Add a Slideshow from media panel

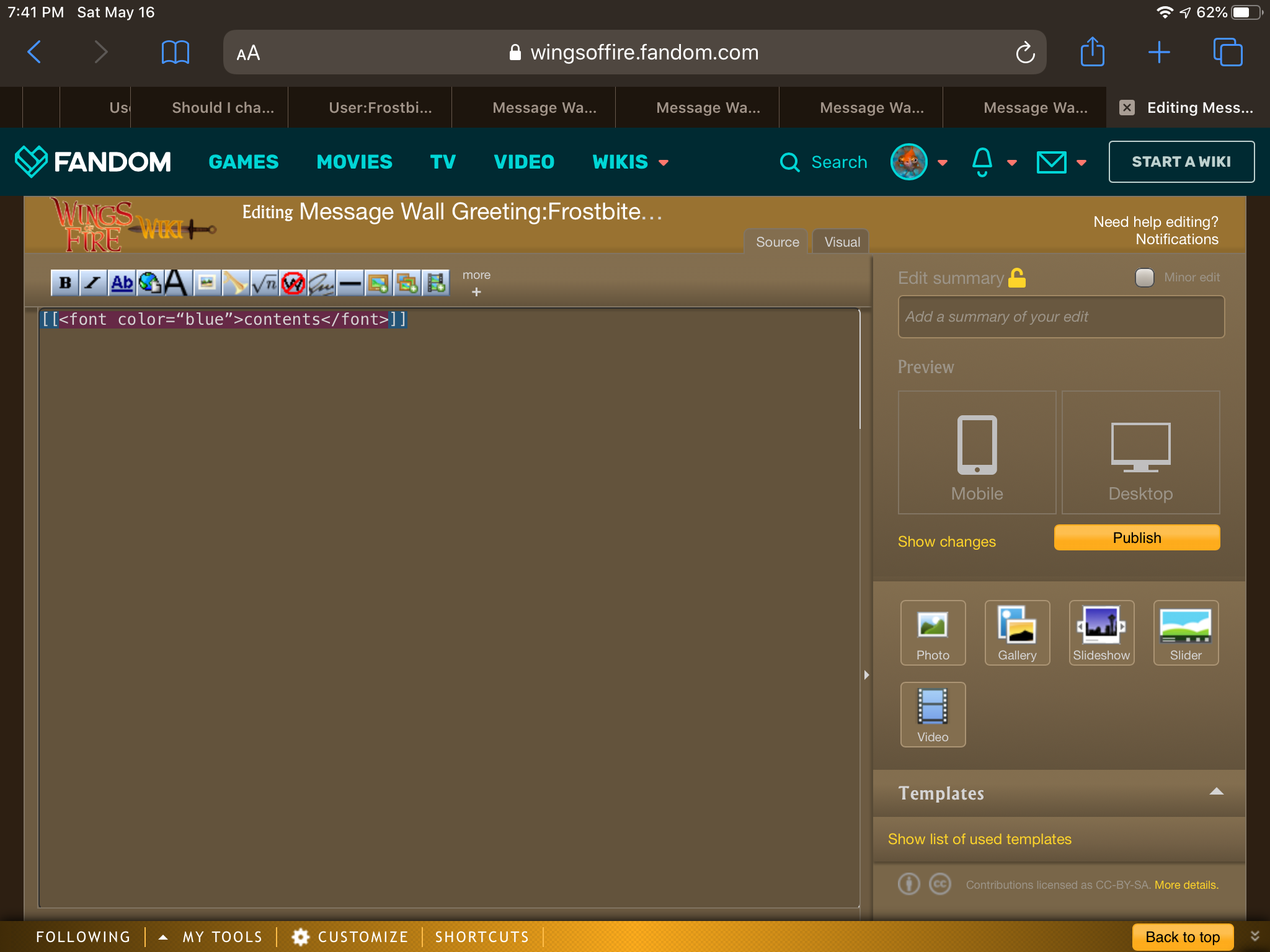click(1101, 633)
